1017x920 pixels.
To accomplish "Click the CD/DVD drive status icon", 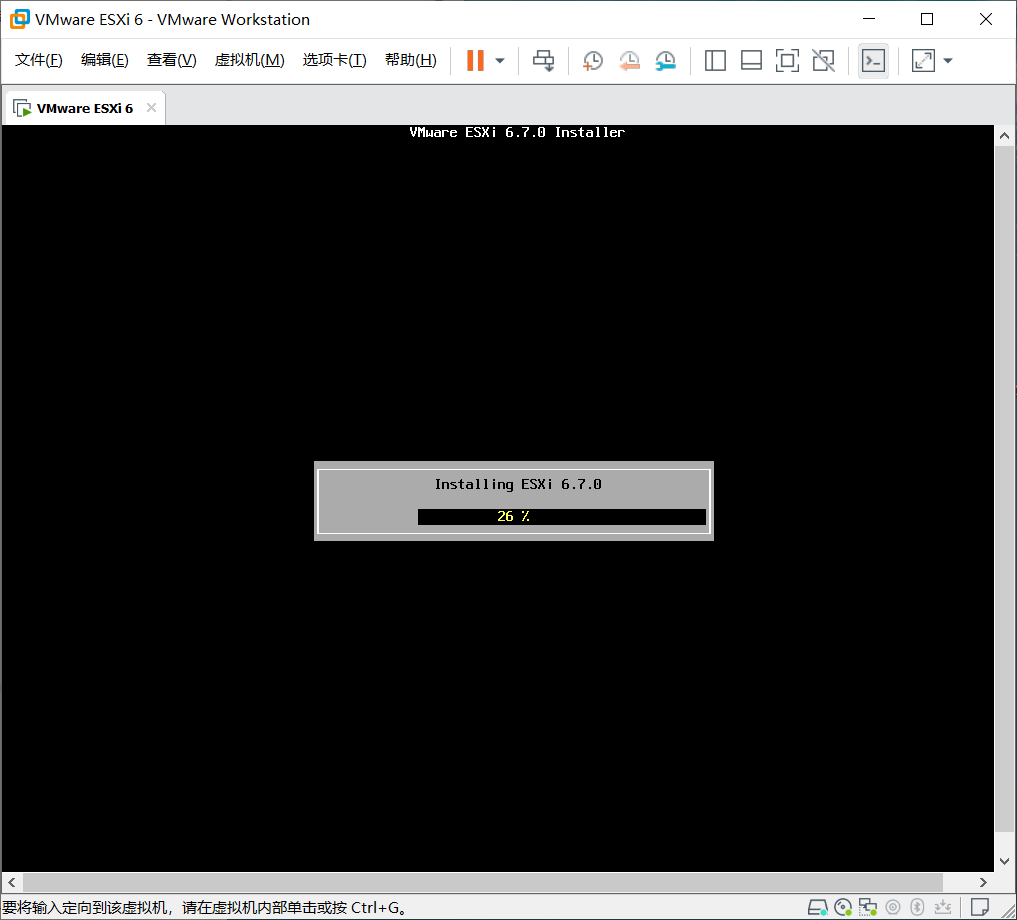I will coord(843,907).
